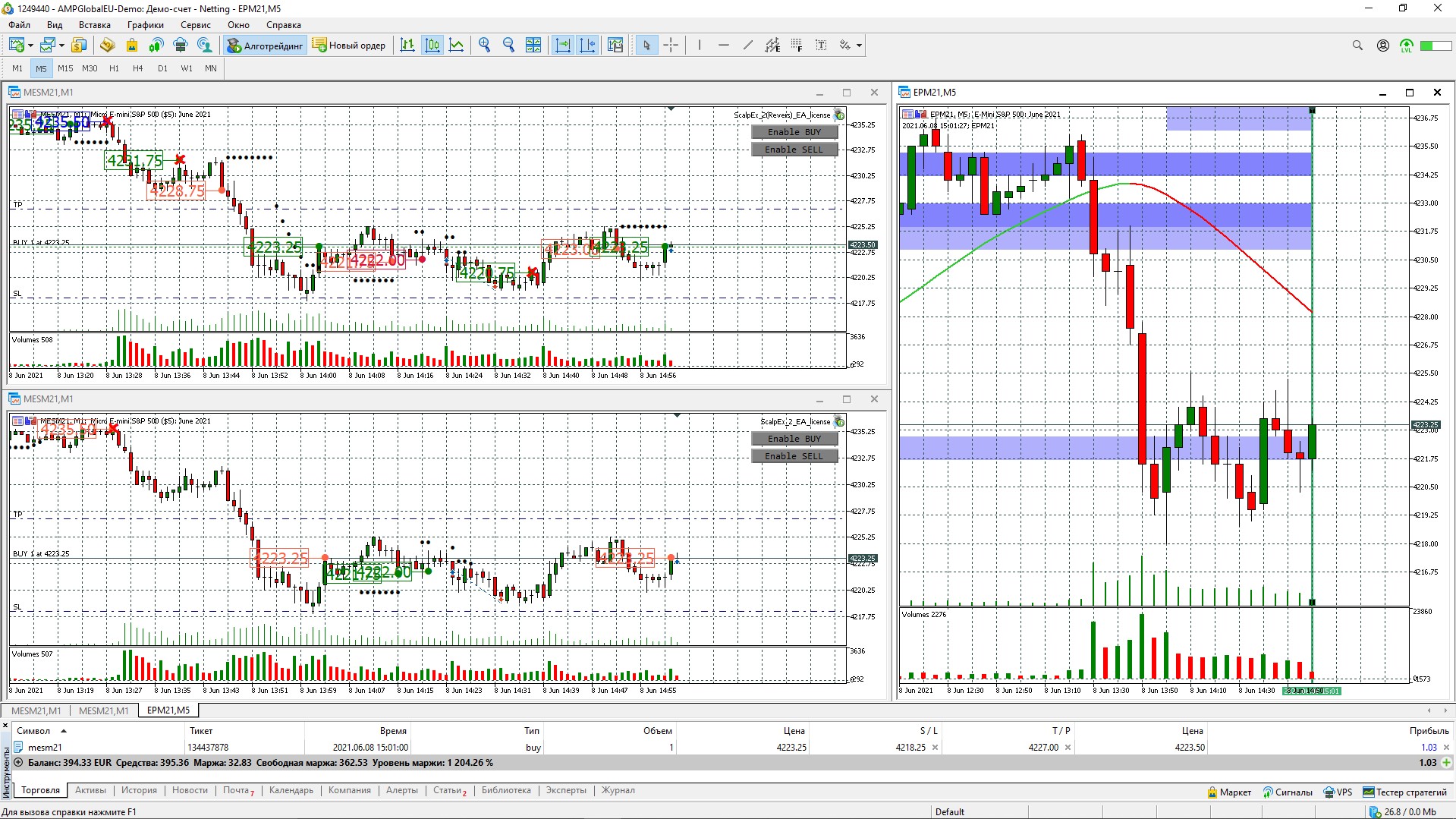Screen dimensions: 1456x819
Task: Select the text label tool
Action: coord(821,46)
